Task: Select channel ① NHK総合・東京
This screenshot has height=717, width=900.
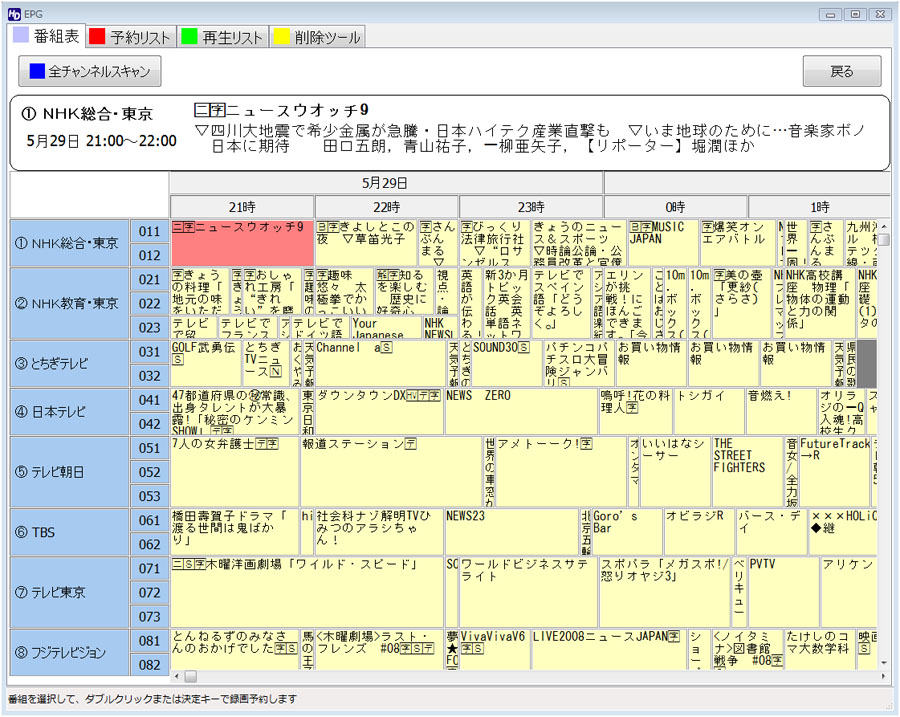Action: (69, 243)
